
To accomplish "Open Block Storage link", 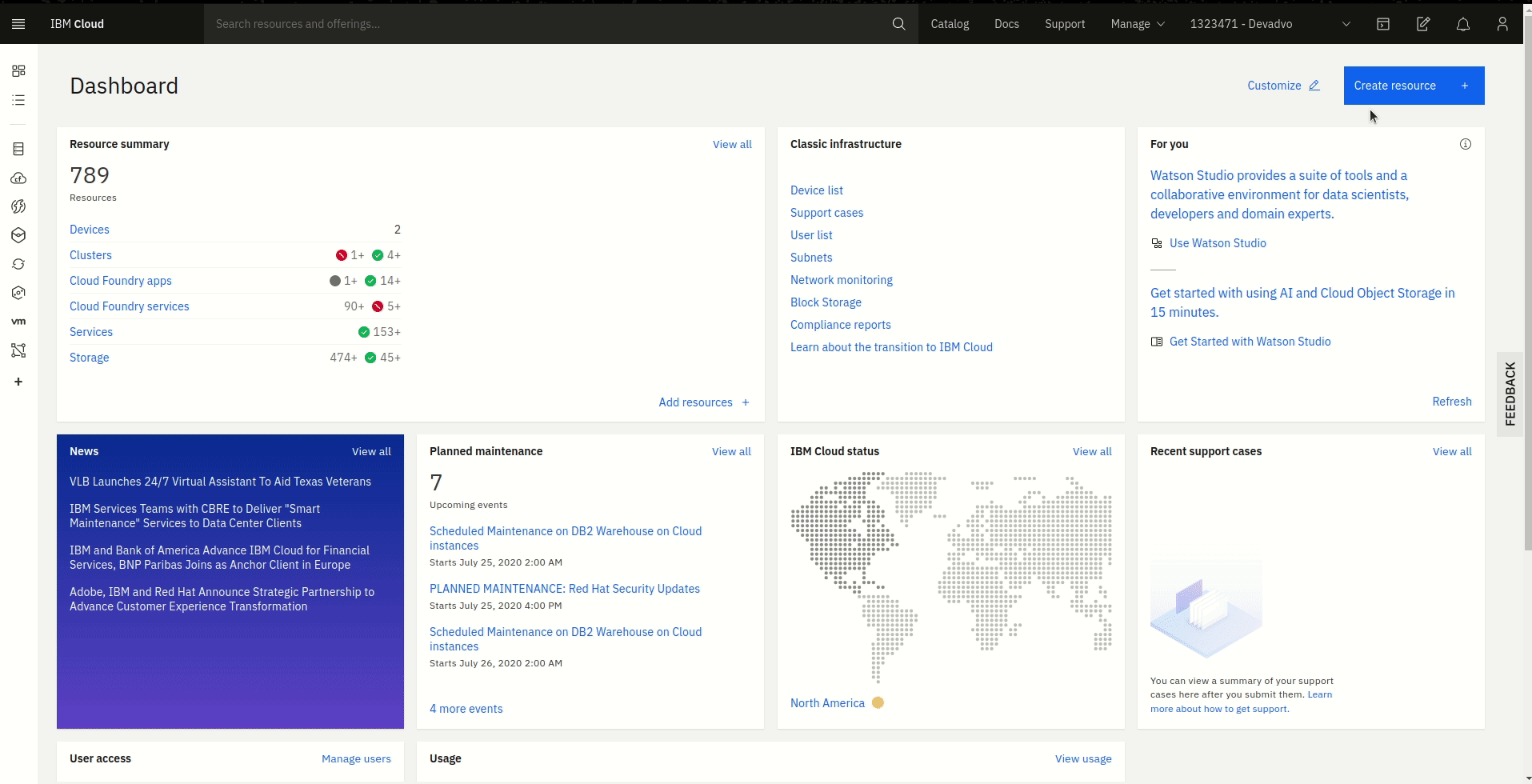I will (826, 302).
